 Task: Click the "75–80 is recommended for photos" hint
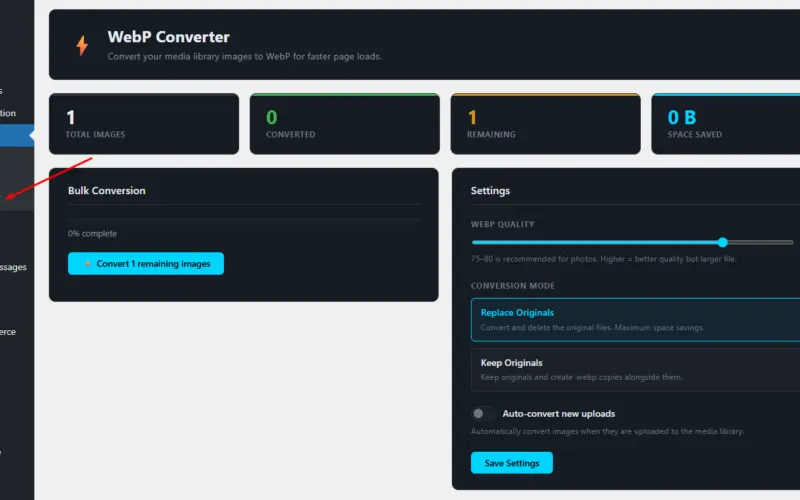click(x=604, y=259)
